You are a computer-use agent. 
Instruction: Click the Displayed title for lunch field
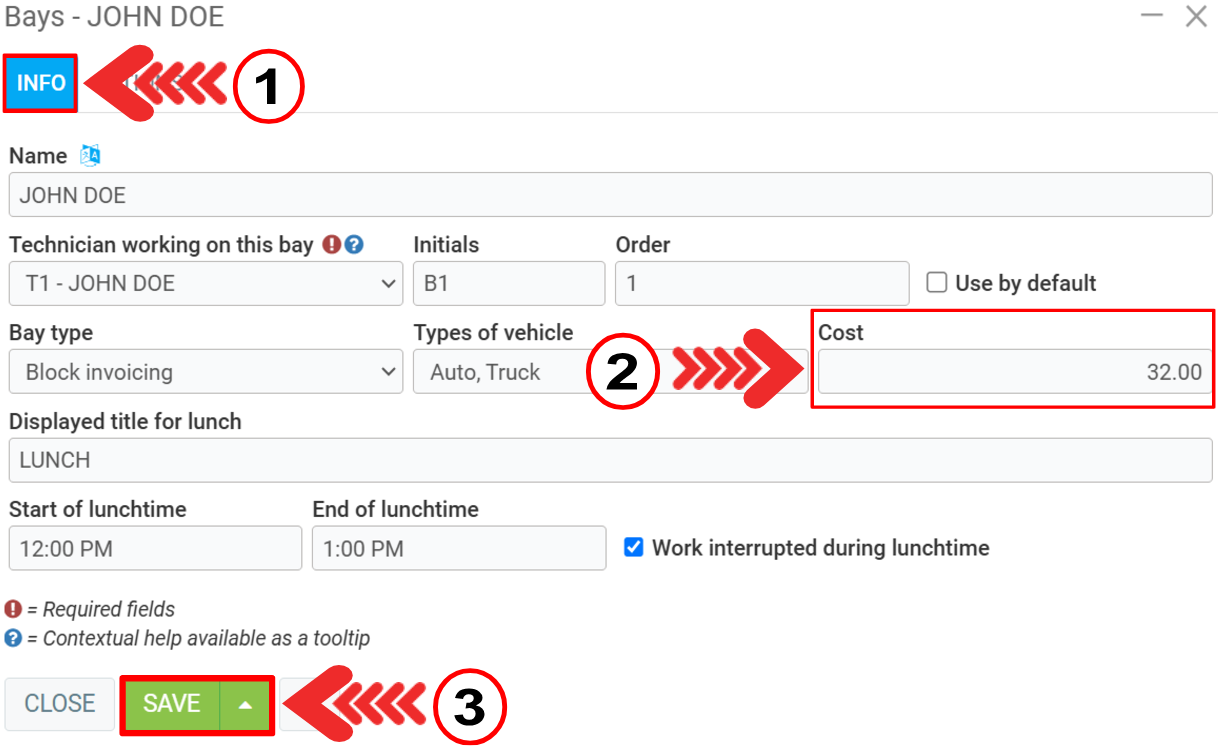pos(610,460)
